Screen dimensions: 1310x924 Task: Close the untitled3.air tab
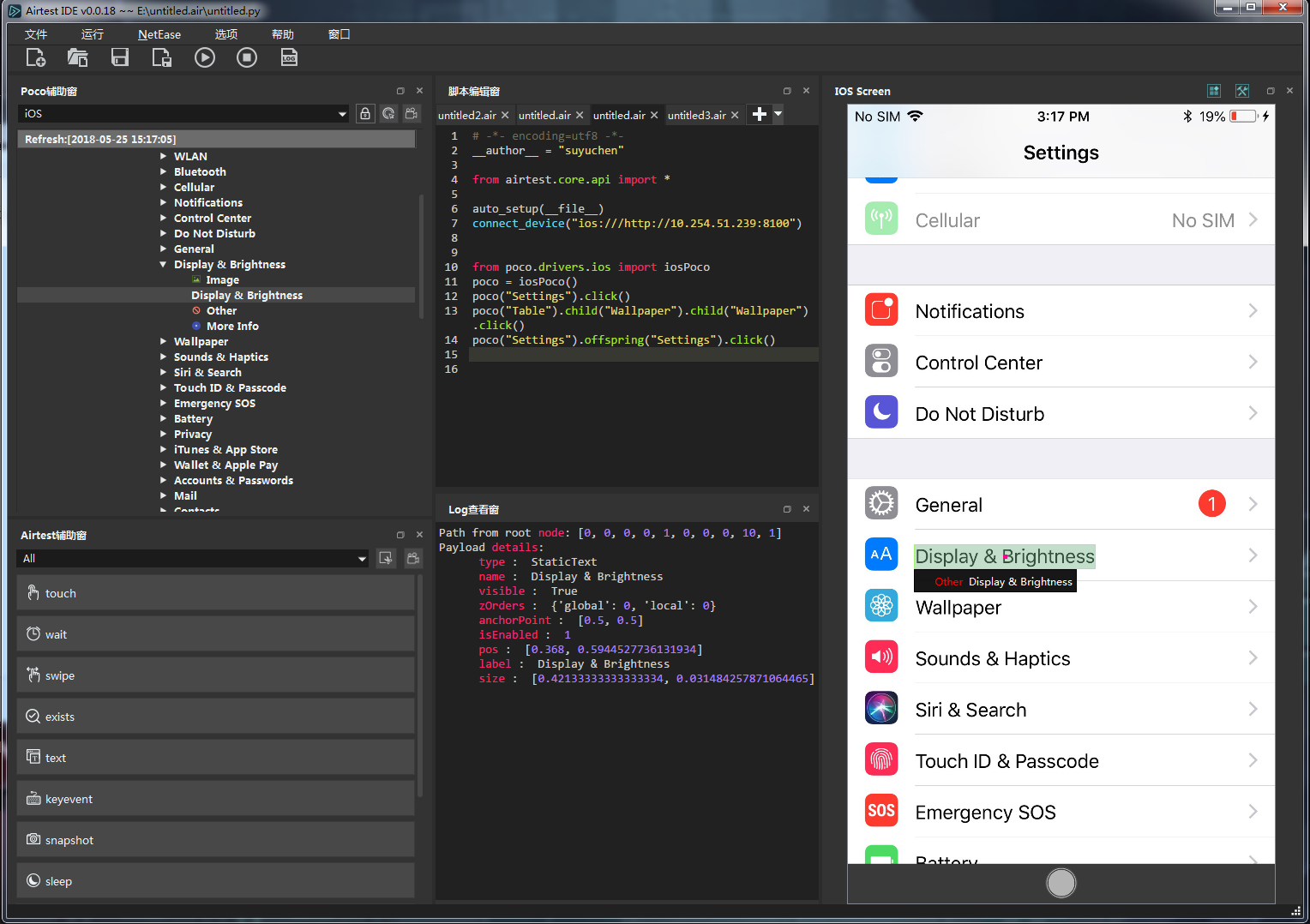coord(735,115)
